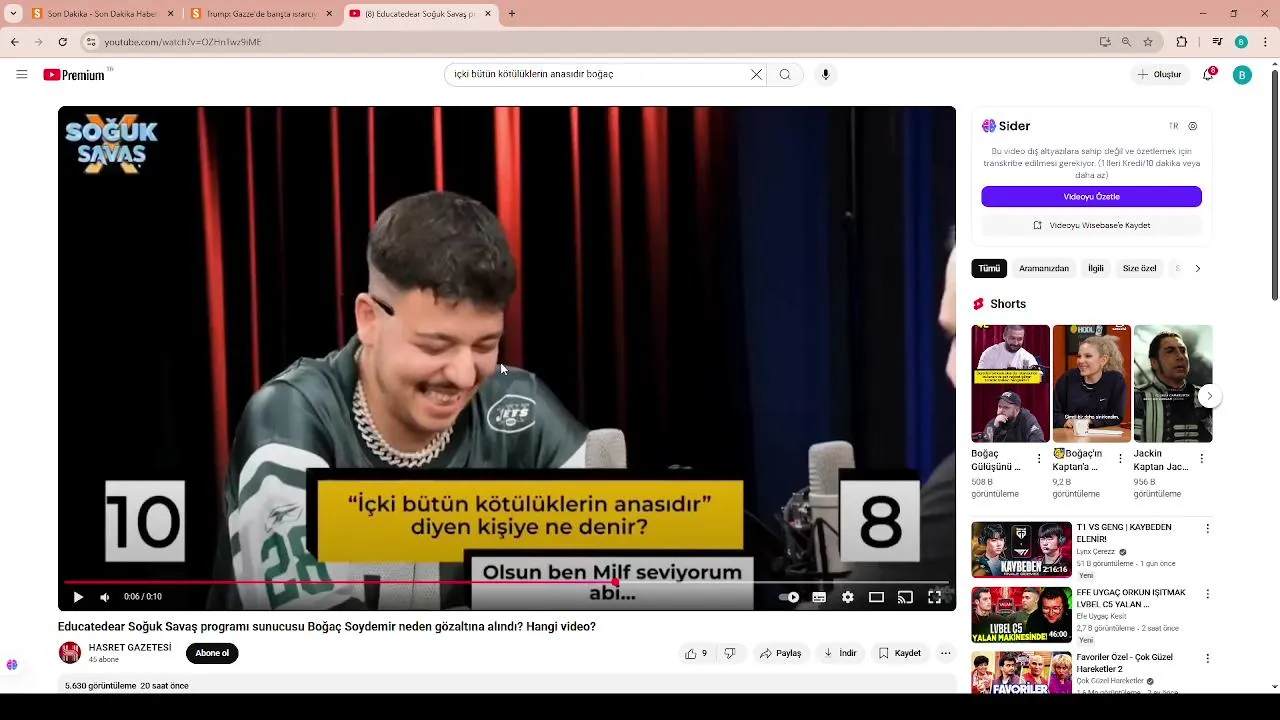The image size is (1280, 720).
Task: Go back in browser history
Action: pos(14,42)
